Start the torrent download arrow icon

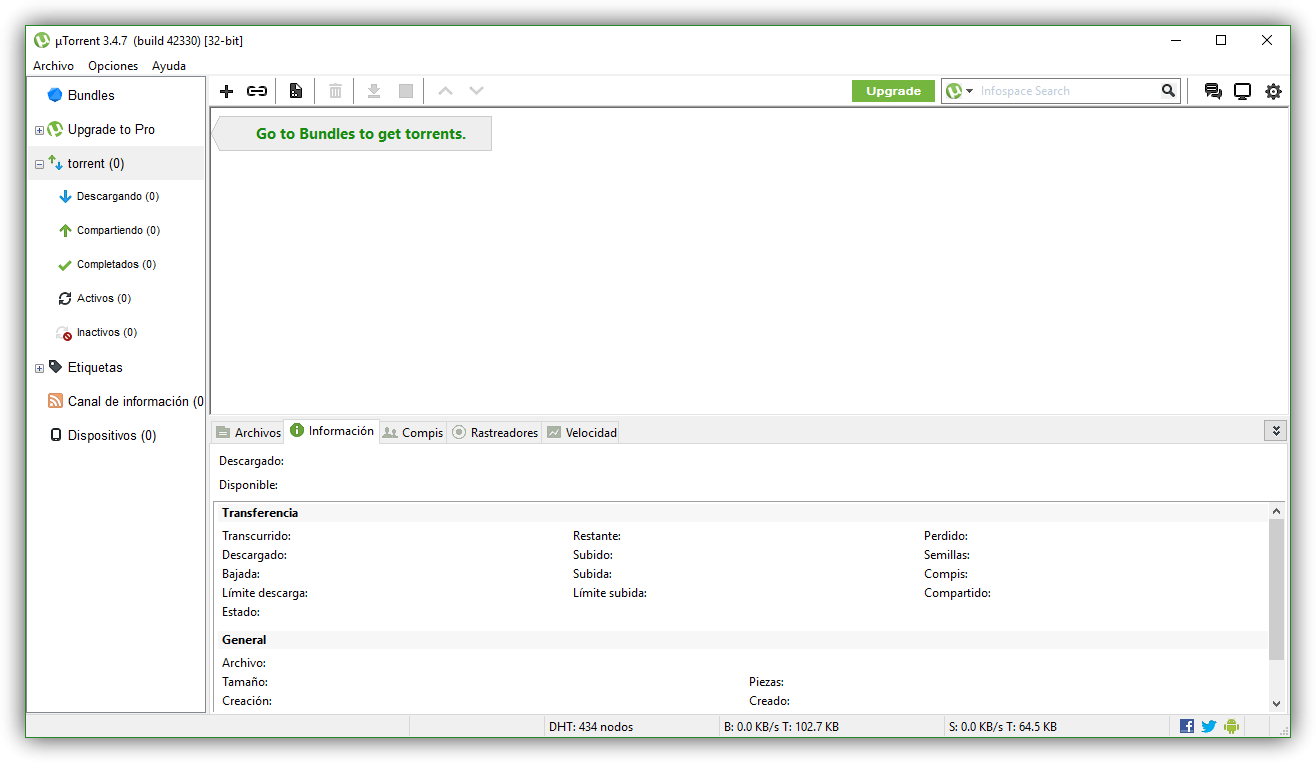374,91
